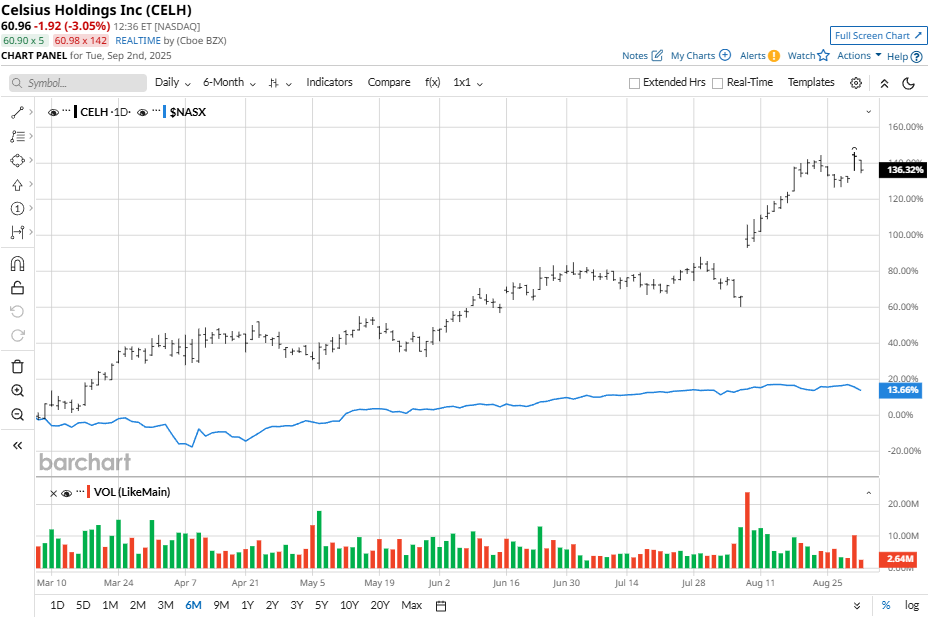Toggle the lock drawings padlock

click(17, 288)
